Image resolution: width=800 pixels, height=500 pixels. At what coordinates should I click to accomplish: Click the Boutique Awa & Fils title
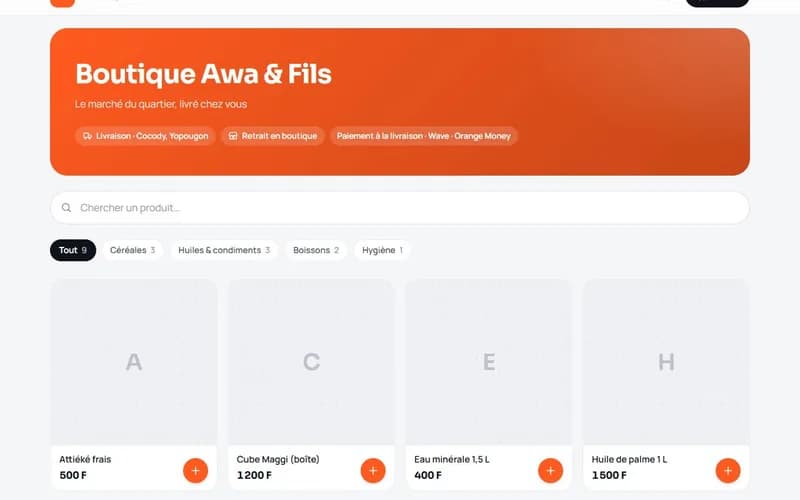pyautogui.click(x=204, y=74)
